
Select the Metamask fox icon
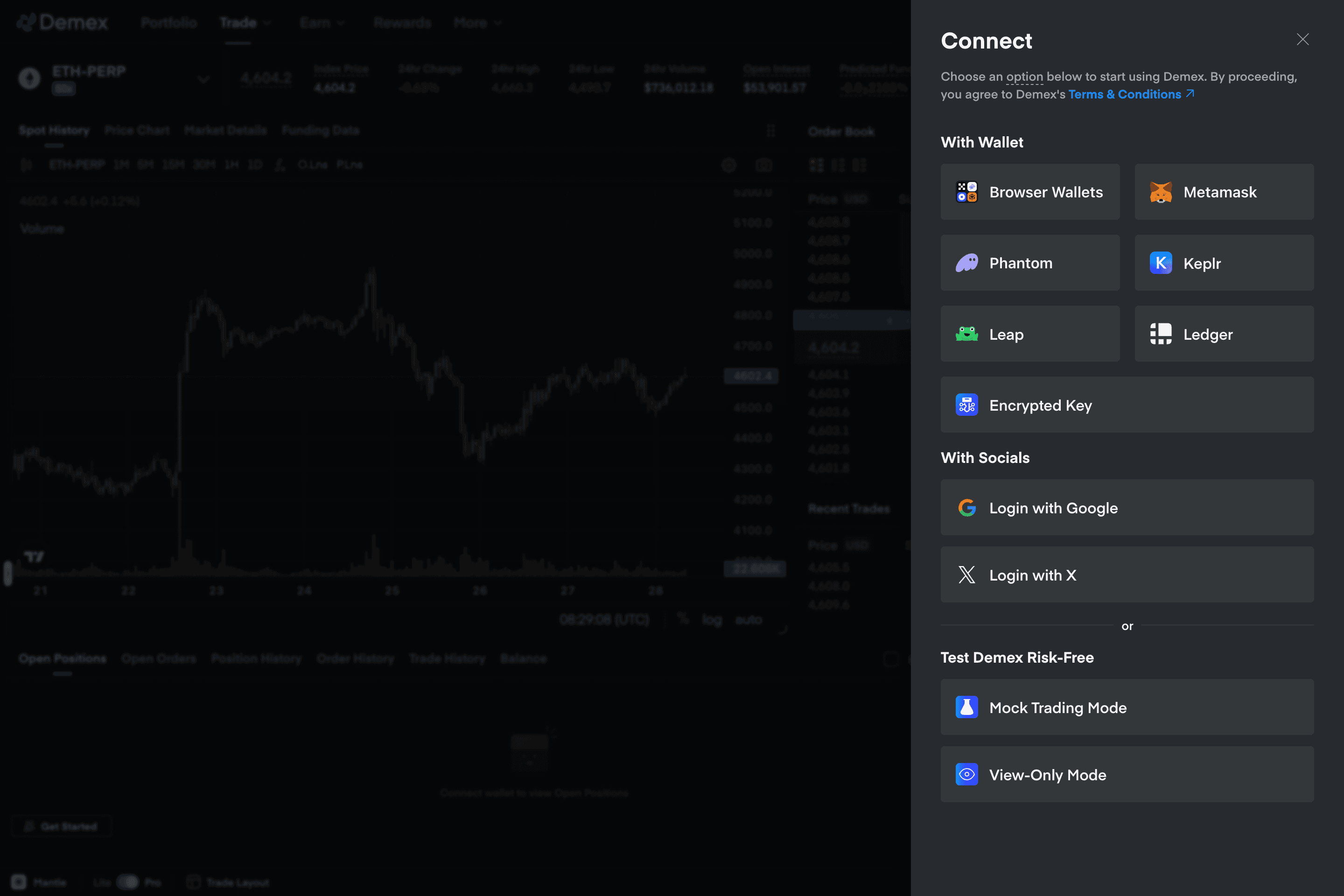1161,192
